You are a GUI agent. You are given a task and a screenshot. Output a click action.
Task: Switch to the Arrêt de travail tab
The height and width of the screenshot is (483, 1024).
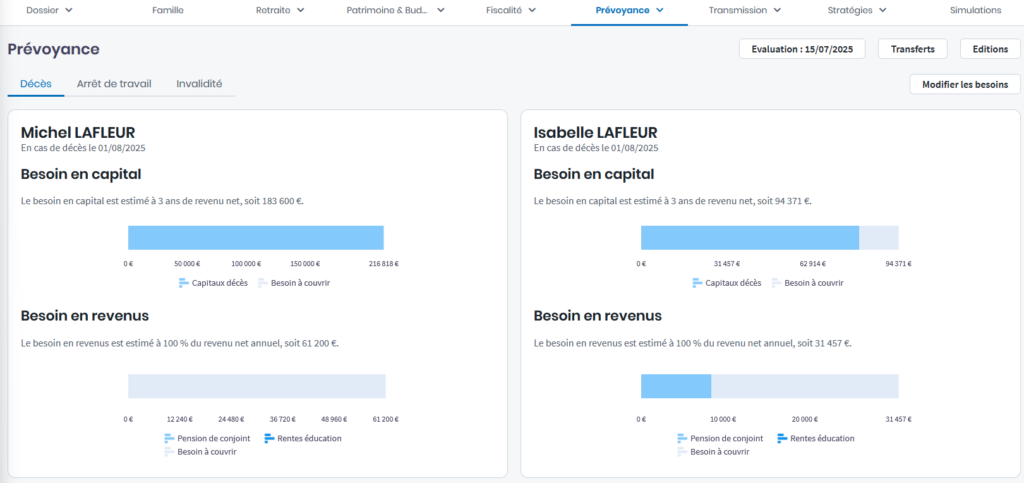pyautogui.click(x=114, y=84)
